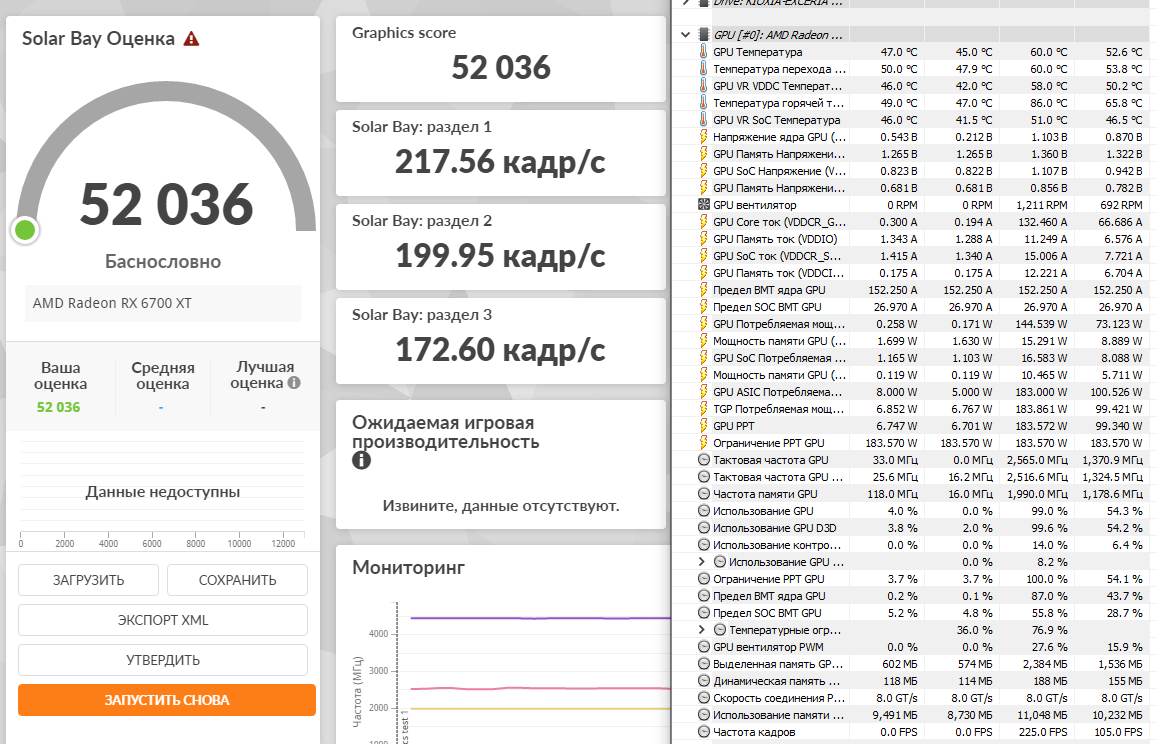Click circle icon of Использование GPU D3D row
This screenshot has height=744, width=1157.
click(x=703, y=528)
